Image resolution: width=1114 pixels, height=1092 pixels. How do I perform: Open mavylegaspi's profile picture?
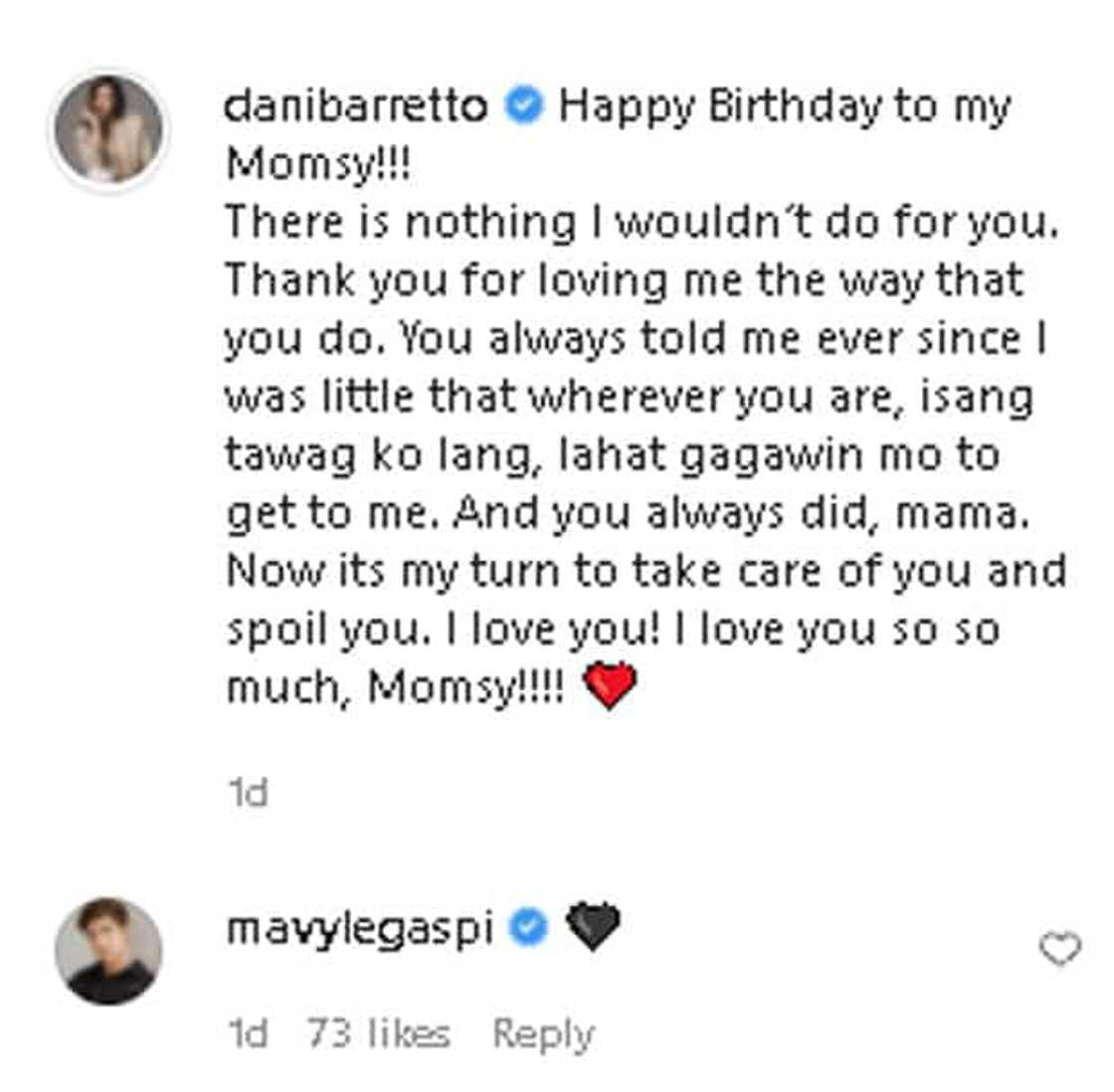click(108, 950)
